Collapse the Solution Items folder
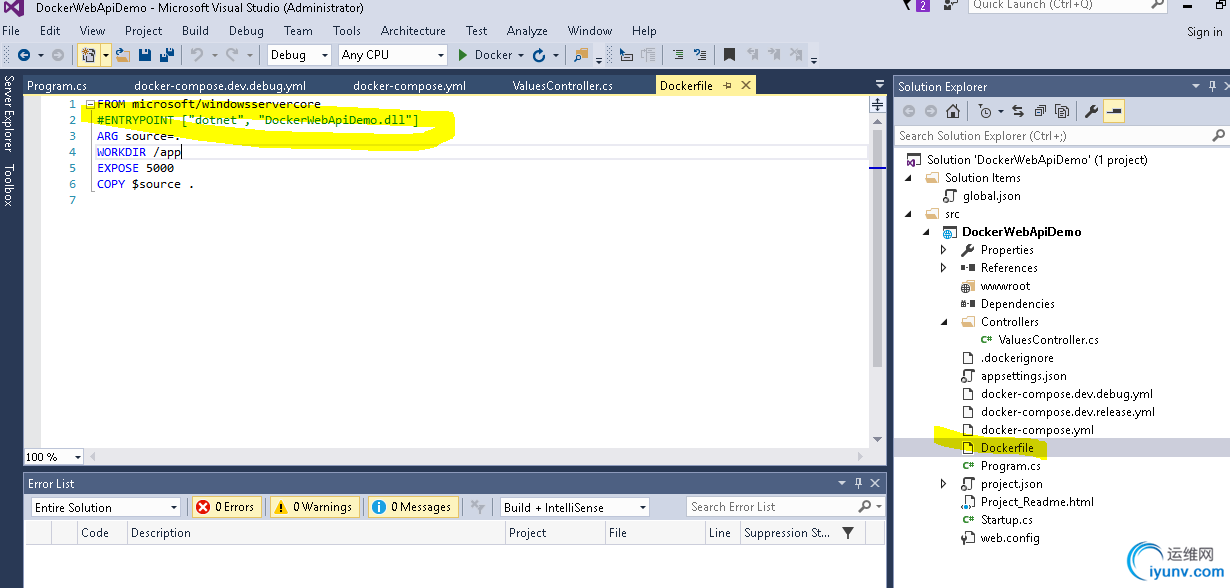 coord(908,178)
